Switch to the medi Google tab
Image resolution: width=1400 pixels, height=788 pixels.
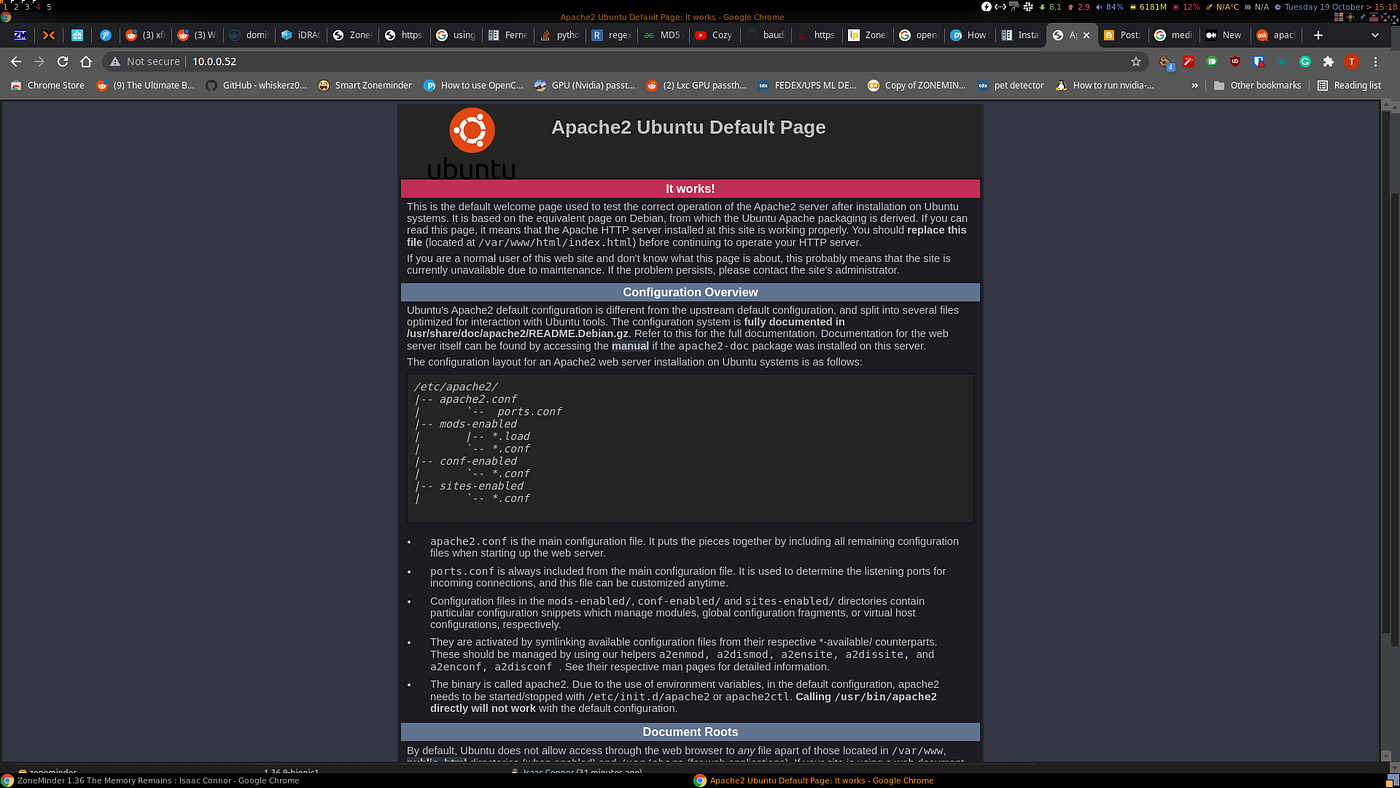click(x=1174, y=34)
